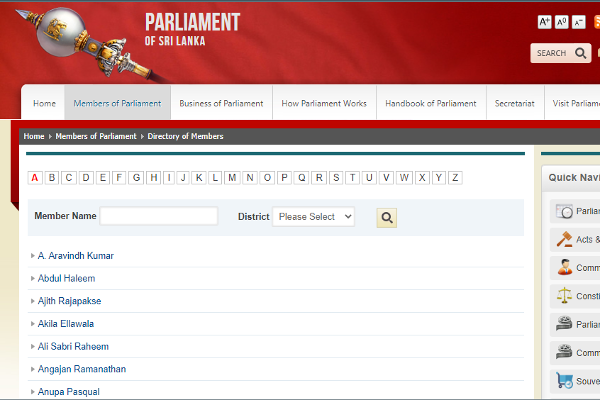
Task: Click Directory of Members breadcrumb
Action: (185, 136)
